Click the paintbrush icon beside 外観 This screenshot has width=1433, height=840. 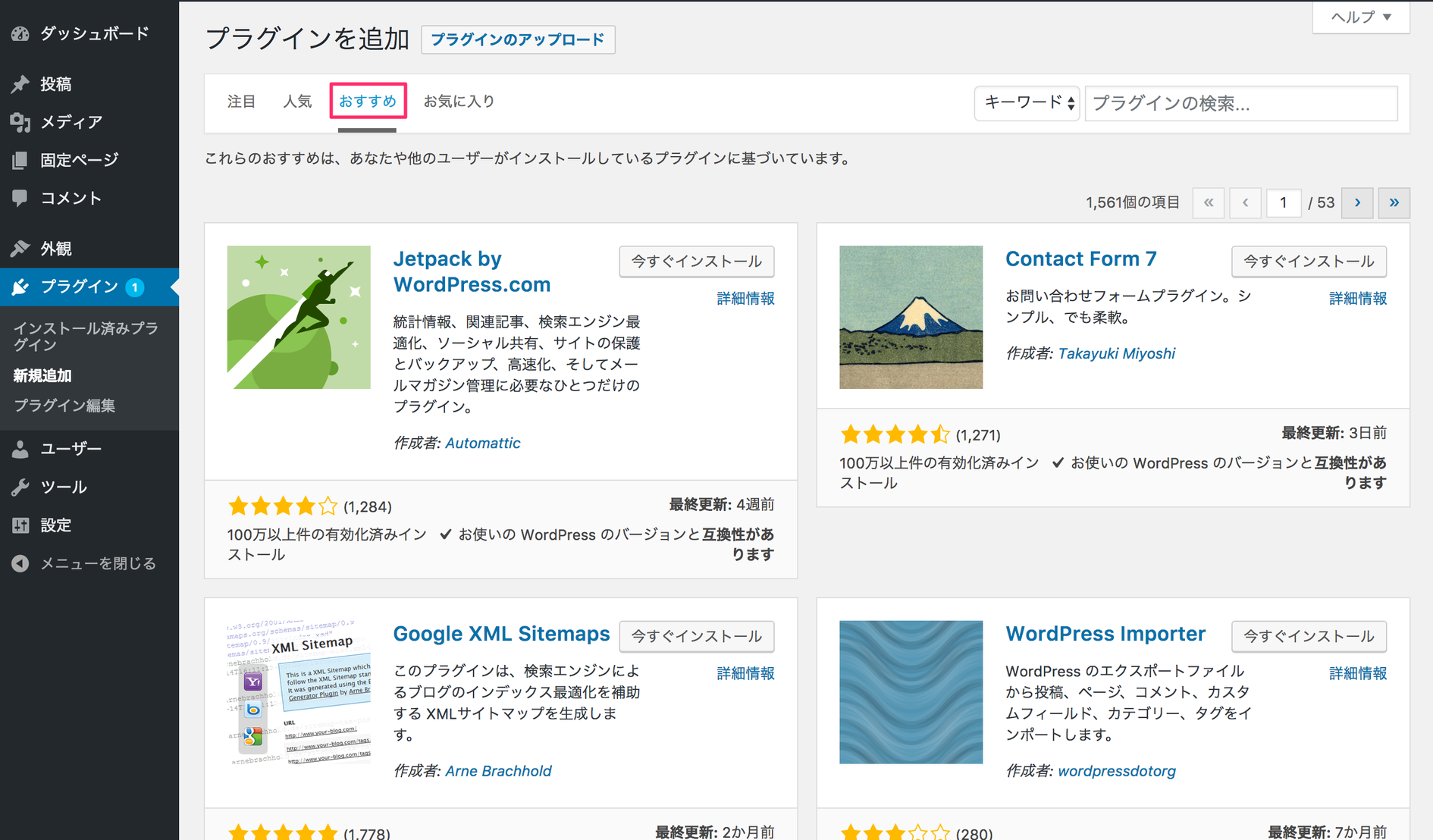click(20, 249)
